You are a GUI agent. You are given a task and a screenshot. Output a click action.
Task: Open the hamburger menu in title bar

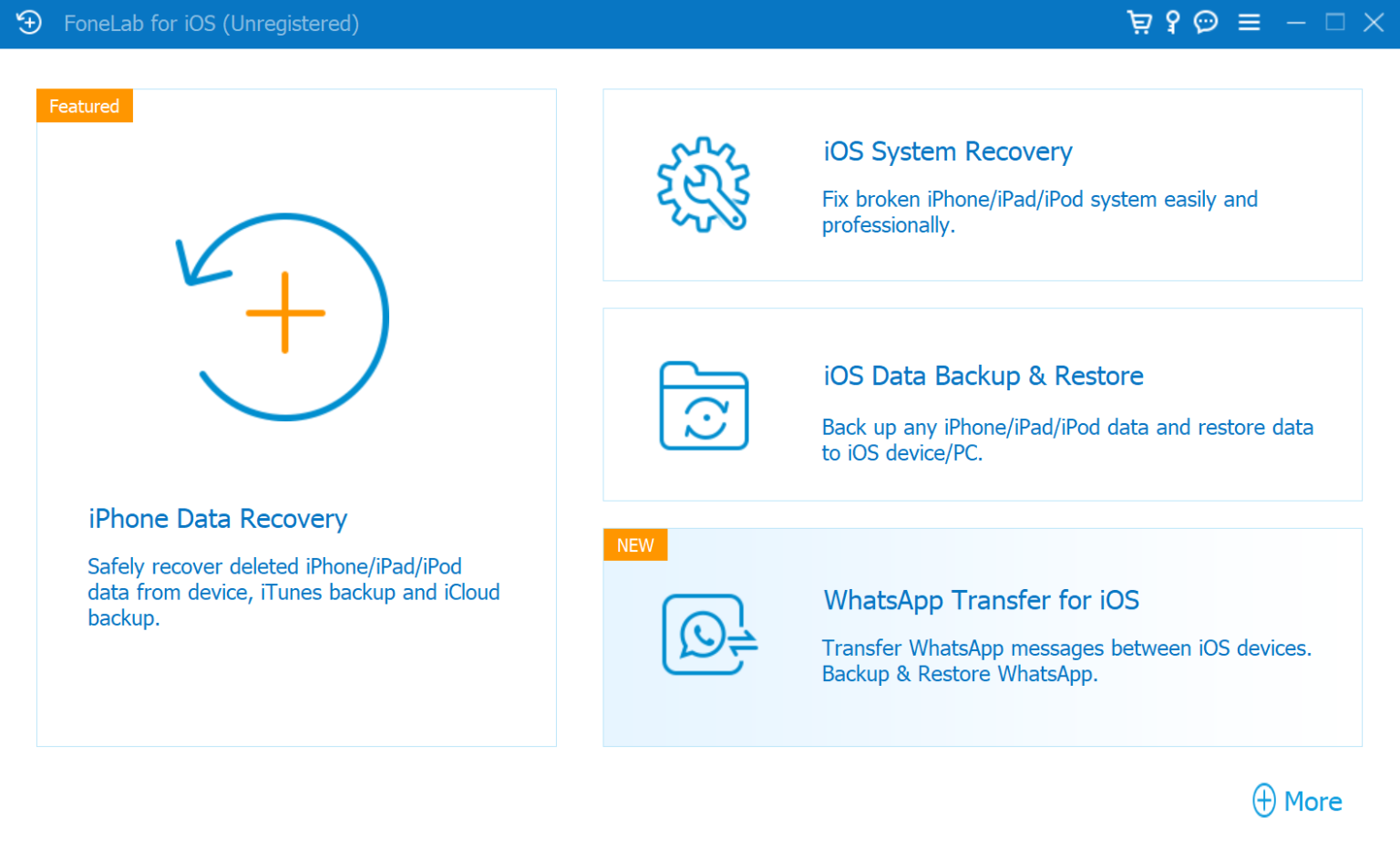point(1249,23)
